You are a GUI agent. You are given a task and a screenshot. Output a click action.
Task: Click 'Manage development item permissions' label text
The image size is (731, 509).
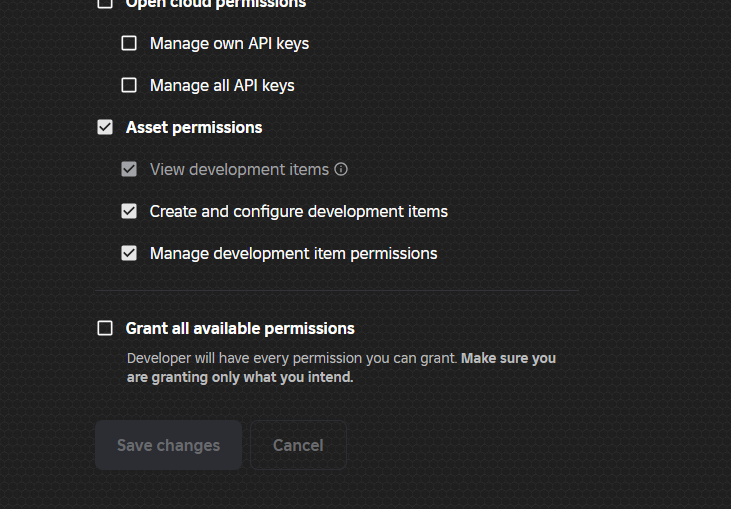click(x=293, y=253)
